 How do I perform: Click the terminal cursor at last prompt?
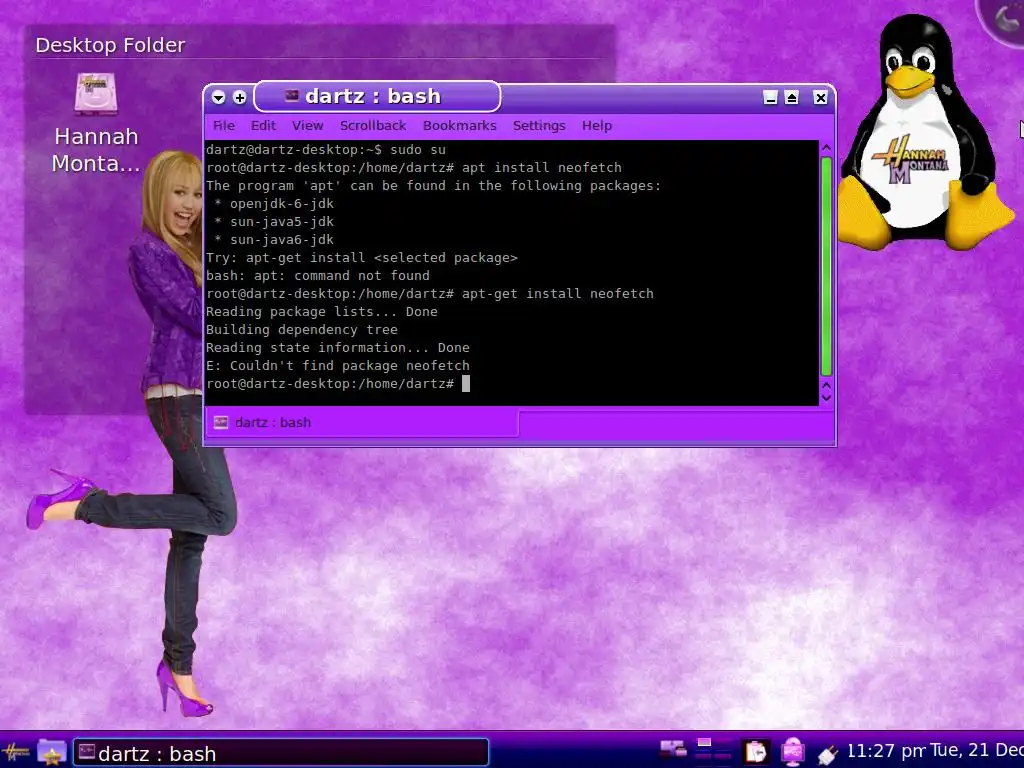pyautogui.click(x=466, y=383)
